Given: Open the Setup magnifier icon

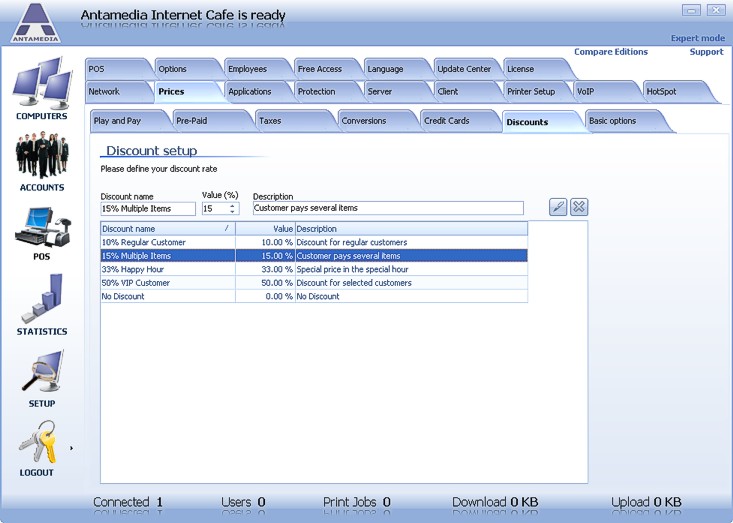Looking at the screenshot, I should click(42, 371).
